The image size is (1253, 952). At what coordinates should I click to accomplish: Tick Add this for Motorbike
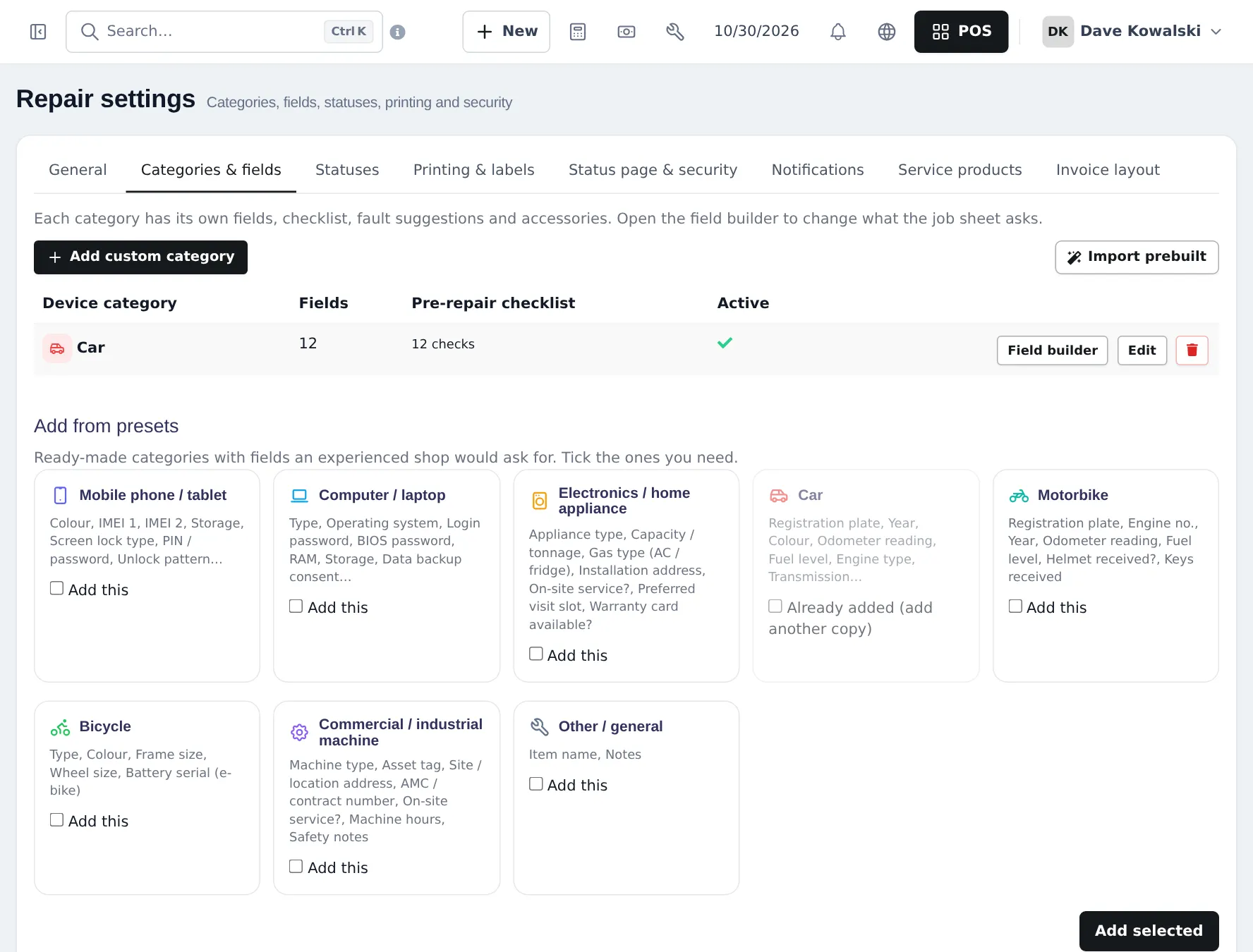[x=1015, y=606]
